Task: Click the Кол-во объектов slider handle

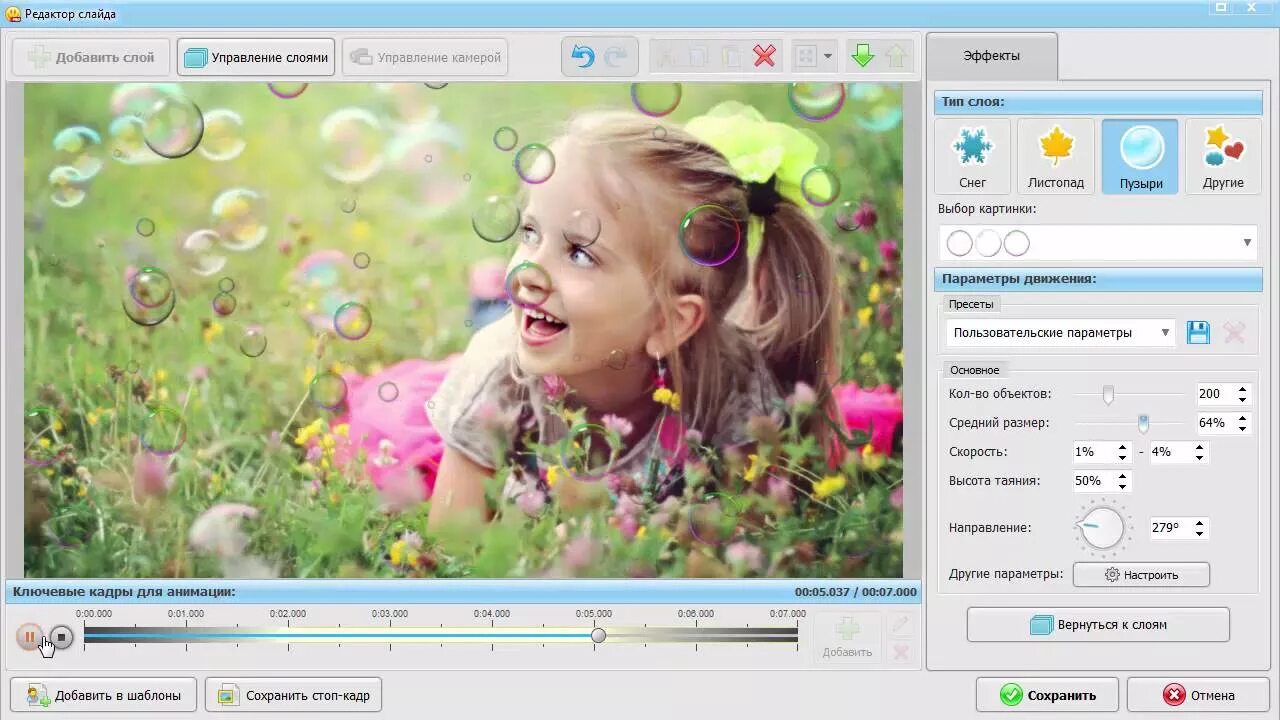Action: [1108, 395]
